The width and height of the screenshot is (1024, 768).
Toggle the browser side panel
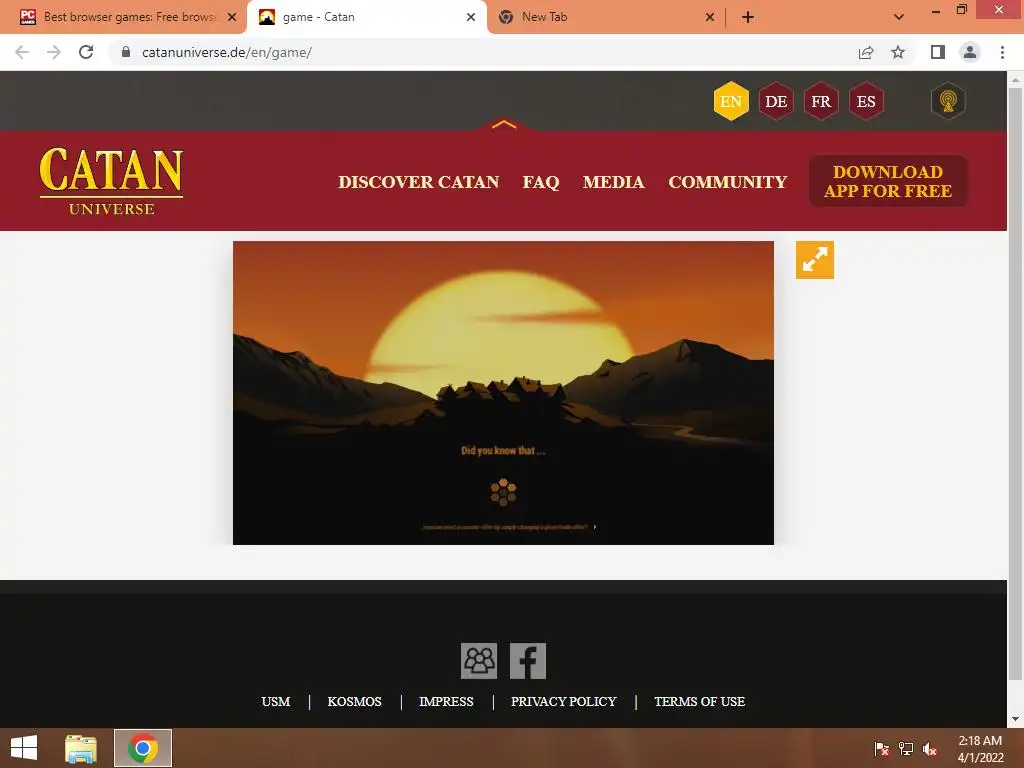938,52
